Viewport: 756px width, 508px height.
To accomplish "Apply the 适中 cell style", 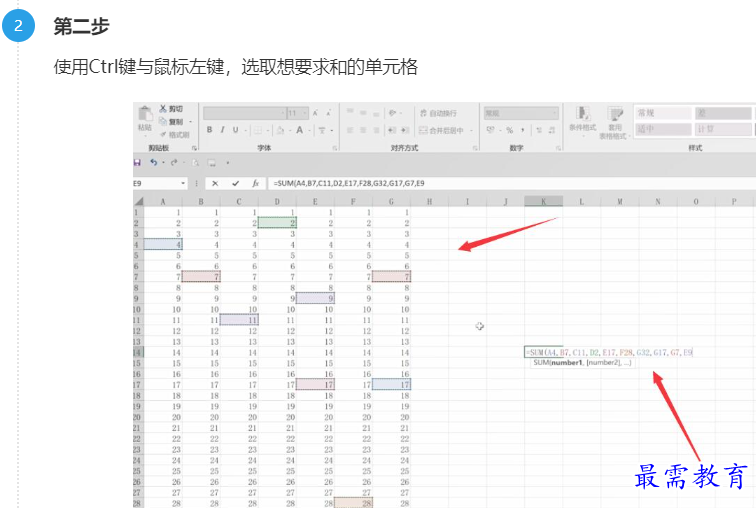I will tap(663, 129).
